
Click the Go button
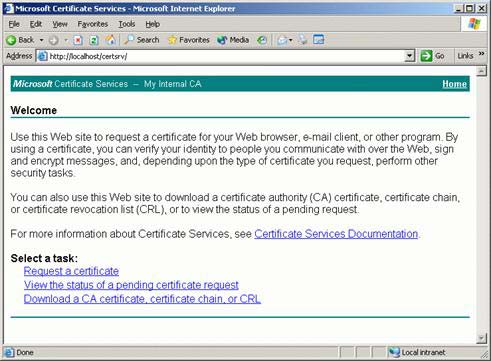click(x=432, y=56)
